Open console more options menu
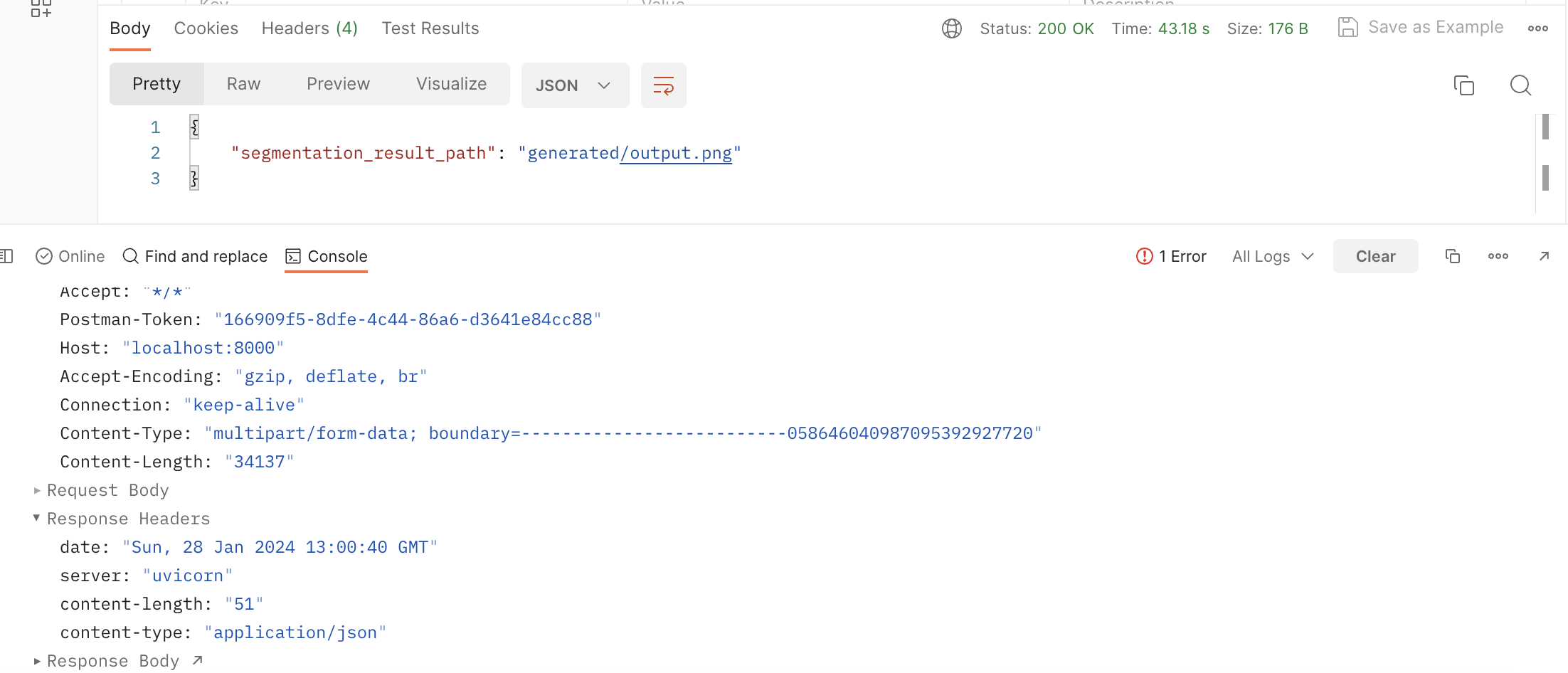 [1498, 256]
